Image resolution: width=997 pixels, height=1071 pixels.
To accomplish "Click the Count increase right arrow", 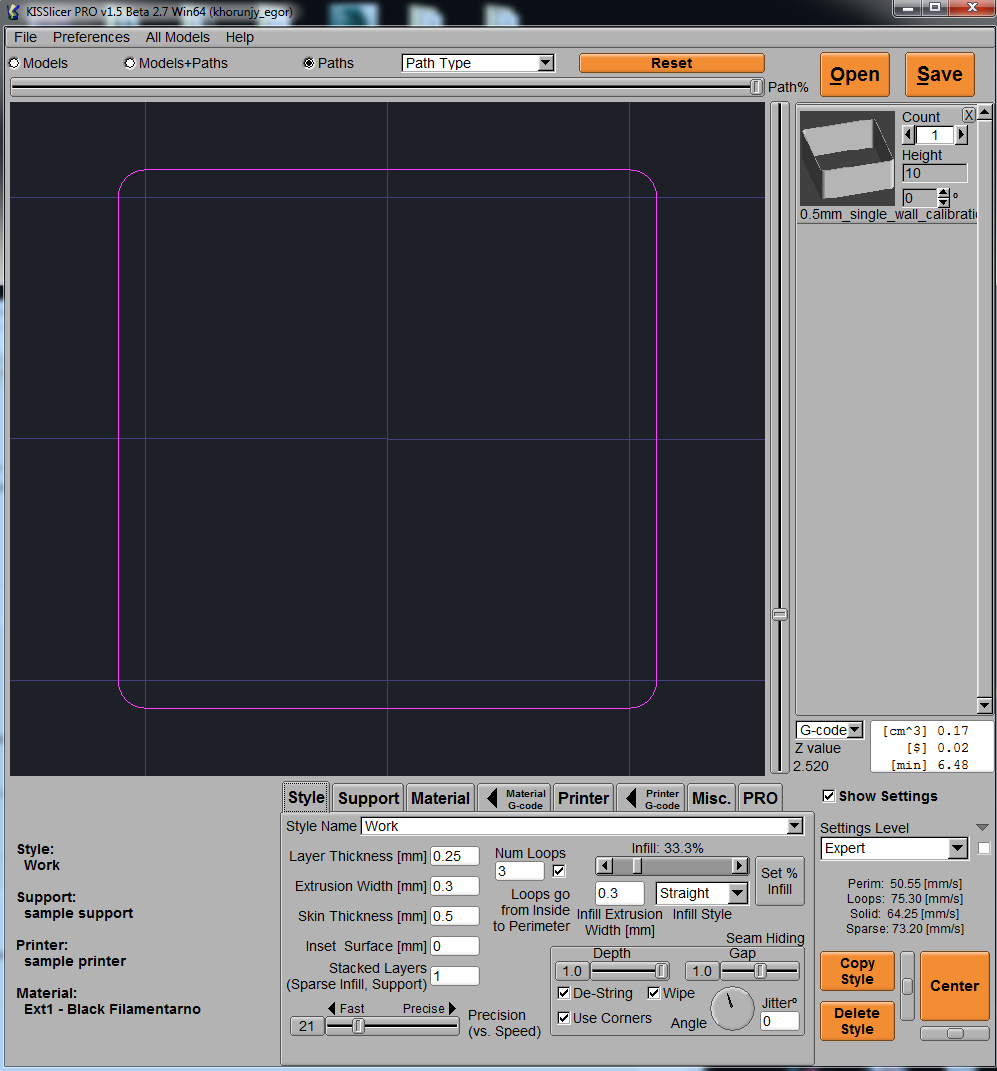I will (962, 135).
